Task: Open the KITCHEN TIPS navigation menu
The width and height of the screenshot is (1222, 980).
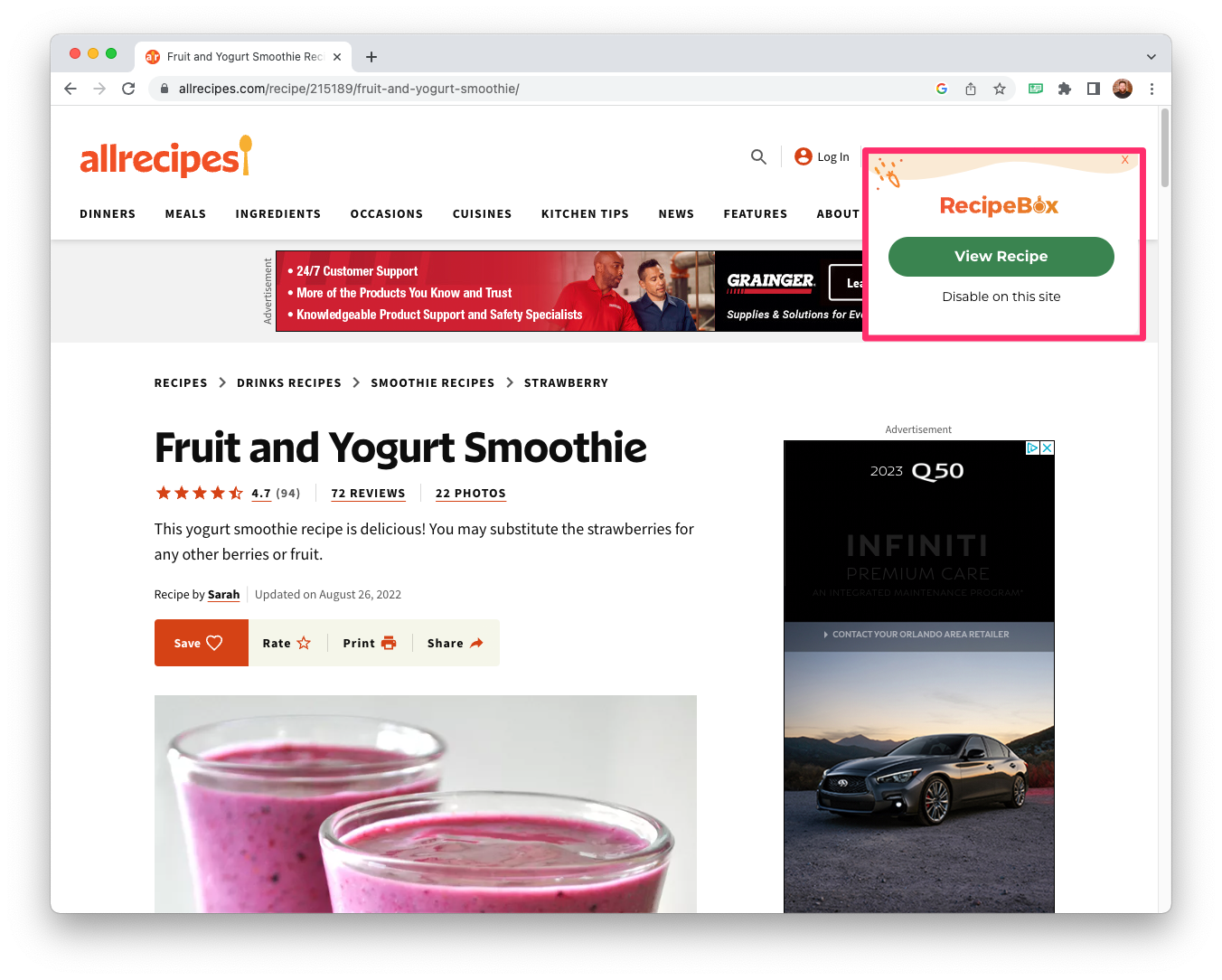Action: (x=585, y=214)
